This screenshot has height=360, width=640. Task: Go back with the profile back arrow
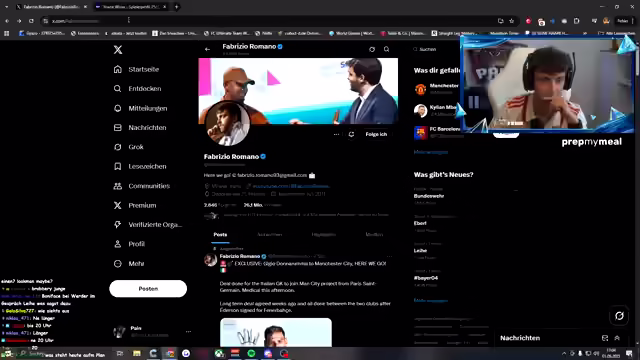[207, 49]
